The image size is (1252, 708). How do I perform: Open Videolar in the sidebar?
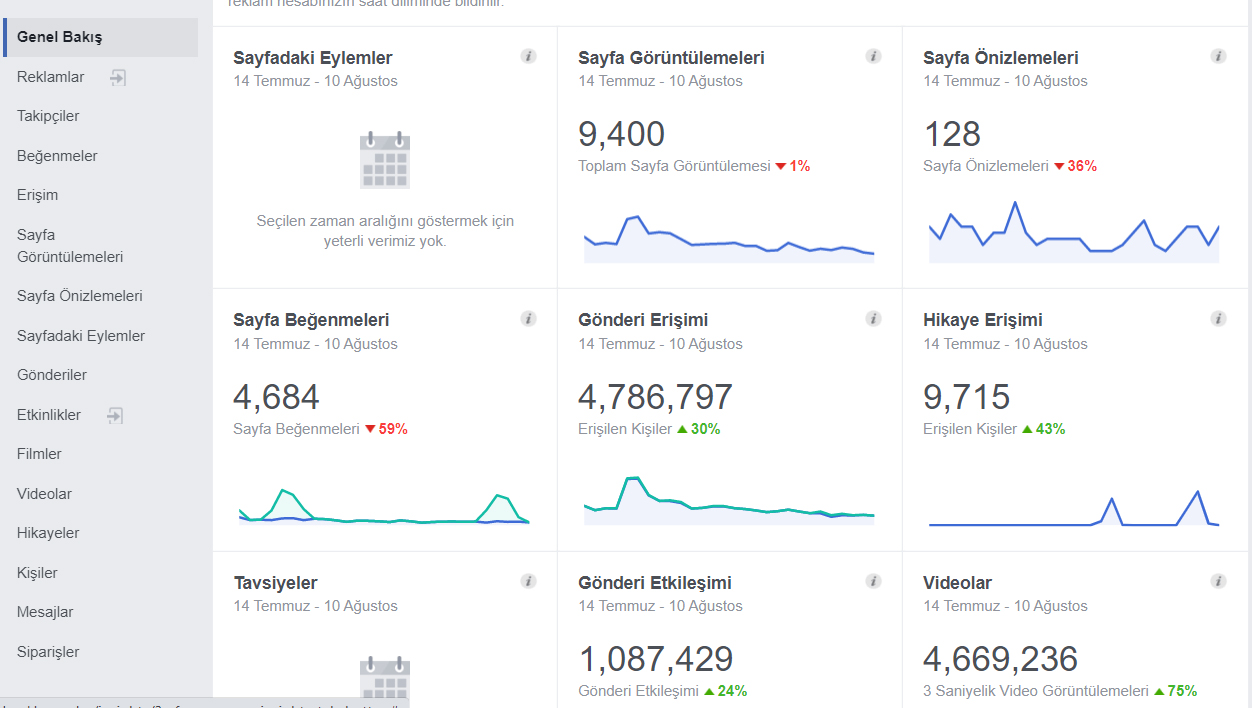44,494
